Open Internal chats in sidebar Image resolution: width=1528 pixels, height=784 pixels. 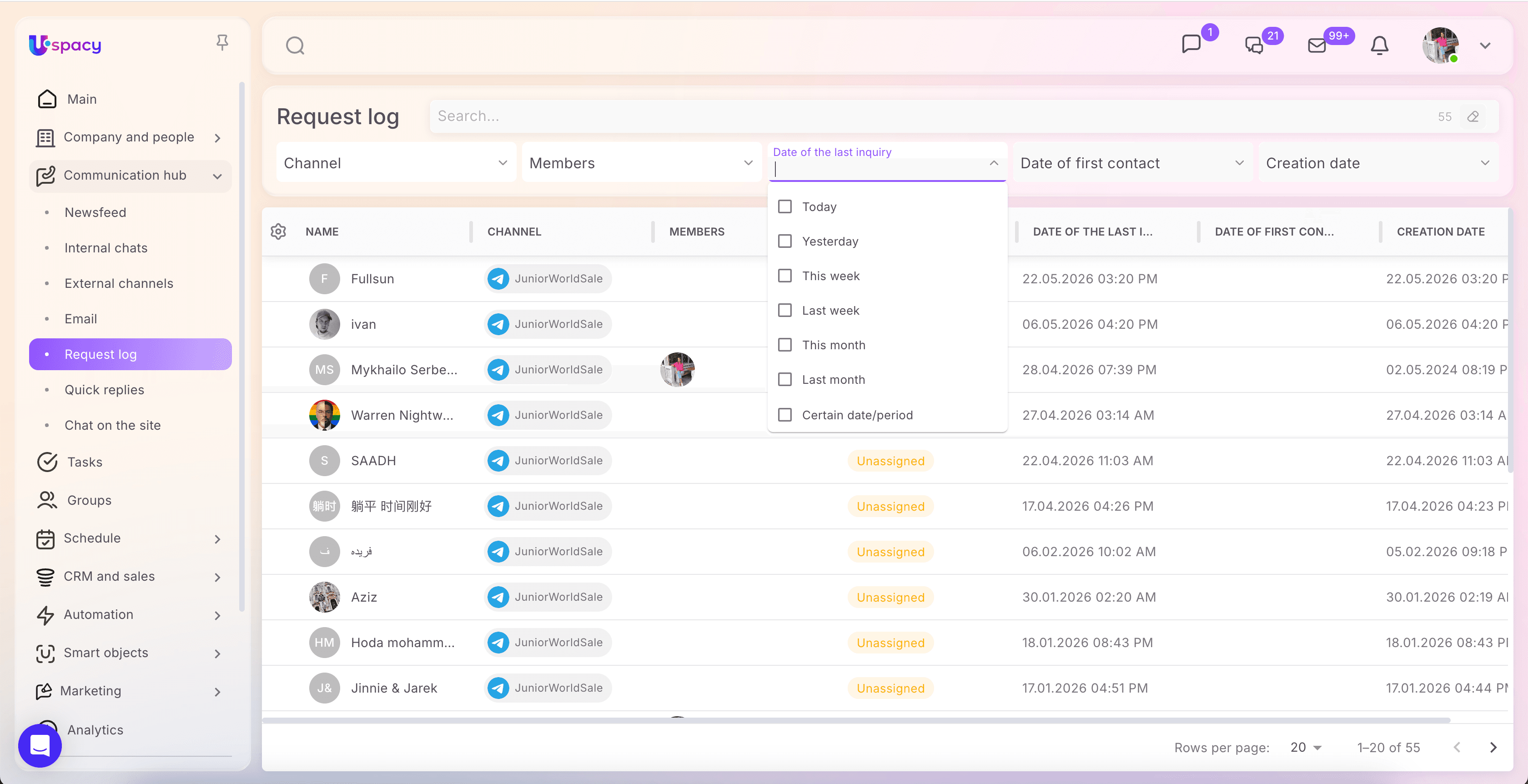pyautogui.click(x=106, y=248)
